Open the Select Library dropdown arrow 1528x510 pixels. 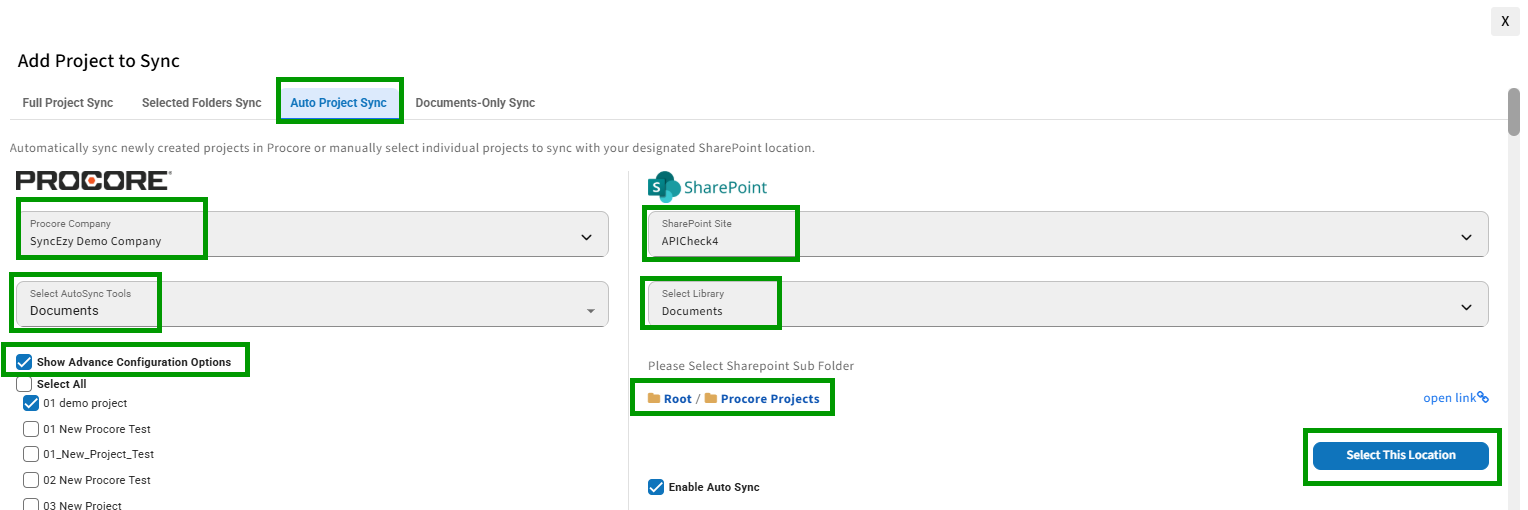click(x=1466, y=308)
